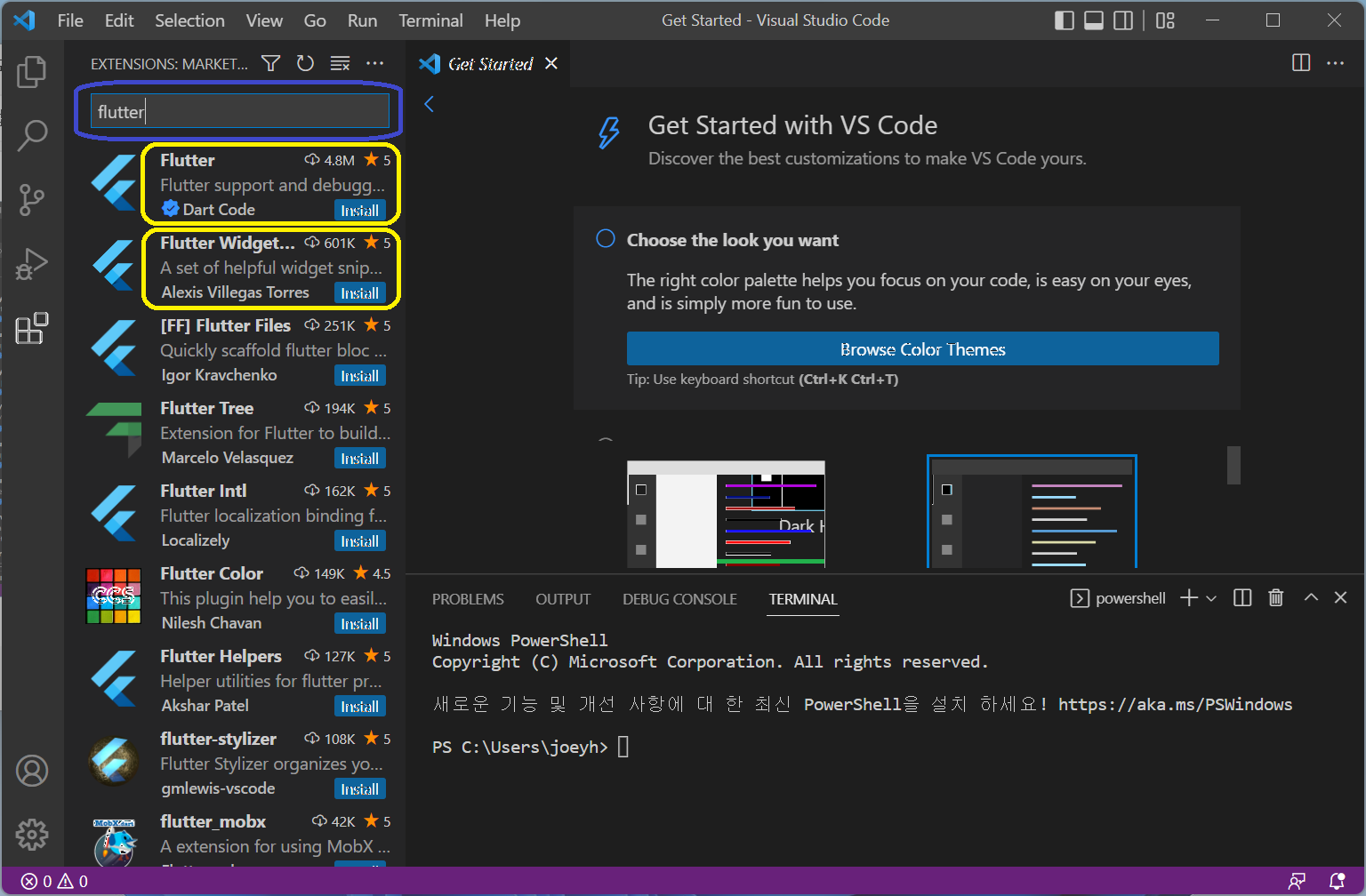Mark 'Choose the look you want' step circle
Viewport: 1366px width, 896px height.
click(x=606, y=239)
